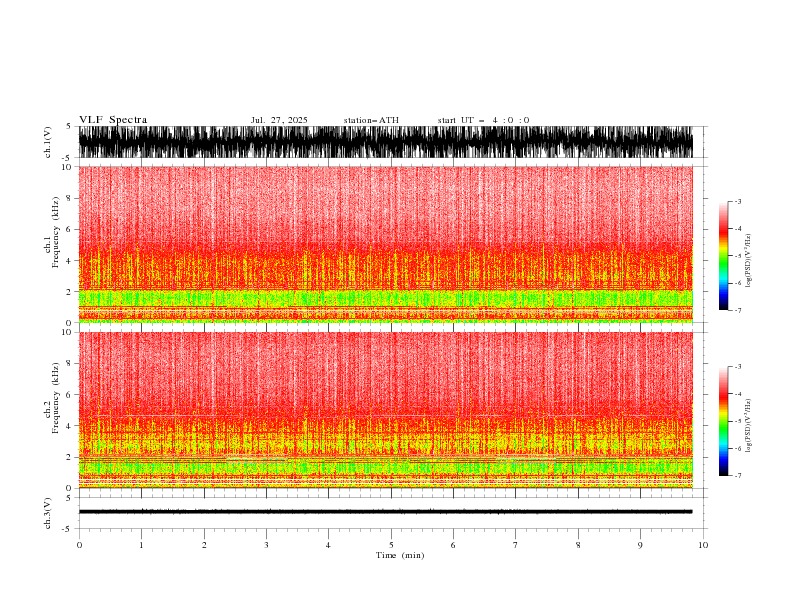Select the "ch.1(V)" y-axis label
The width and height of the screenshot is (792, 612).
(48, 142)
